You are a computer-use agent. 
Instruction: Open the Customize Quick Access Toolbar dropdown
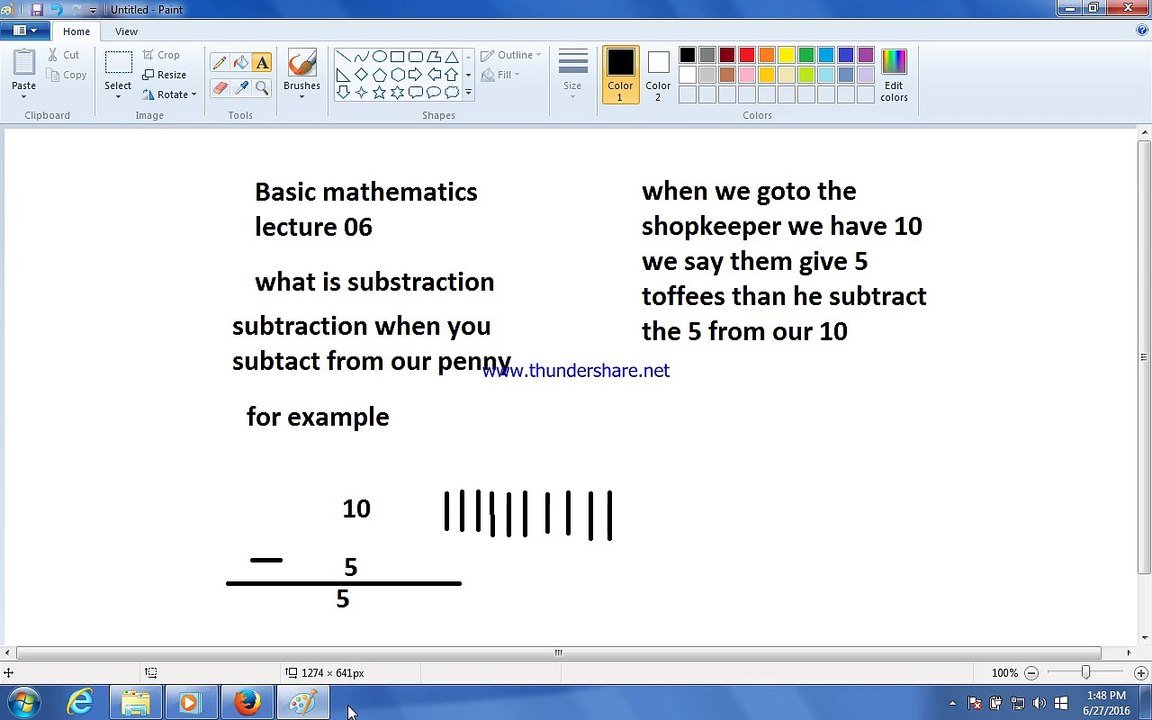93,10
